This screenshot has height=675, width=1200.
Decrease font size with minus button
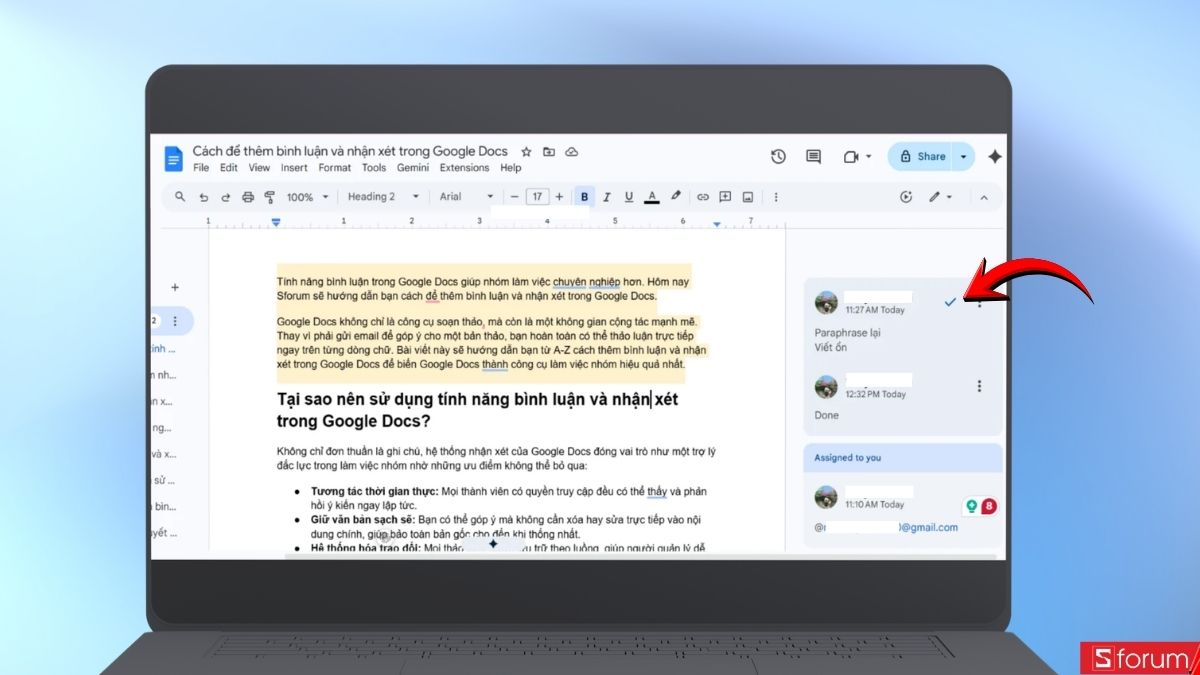click(515, 197)
